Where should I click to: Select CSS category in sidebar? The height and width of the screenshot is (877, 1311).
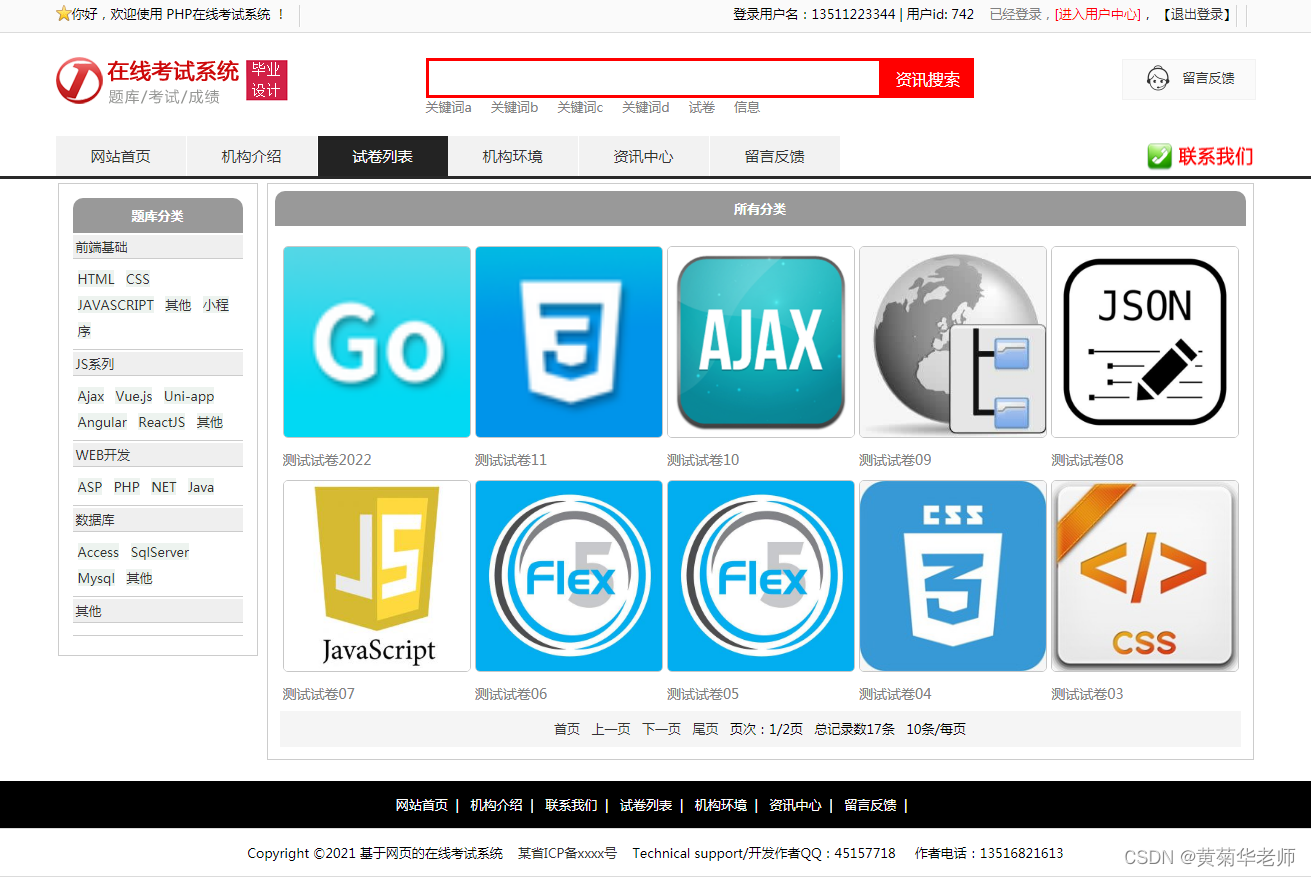pos(138,279)
